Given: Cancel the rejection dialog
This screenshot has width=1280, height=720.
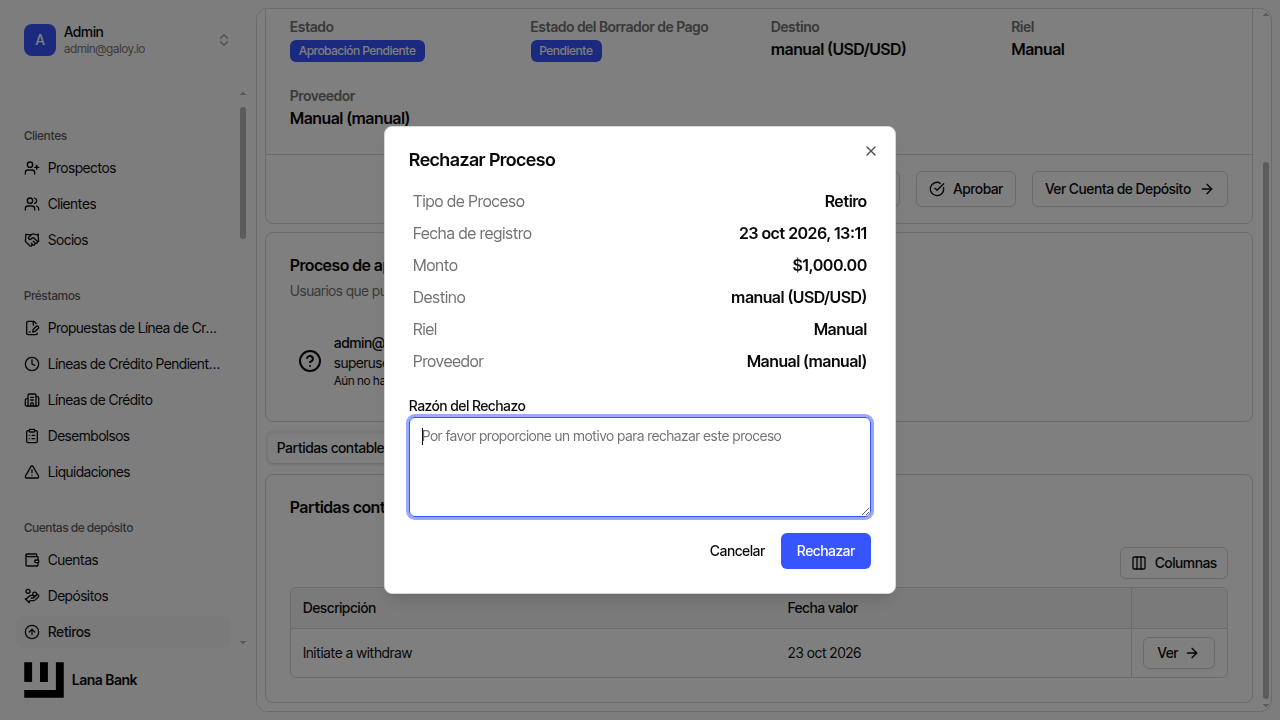Looking at the screenshot, I should (x=737, y=551).
